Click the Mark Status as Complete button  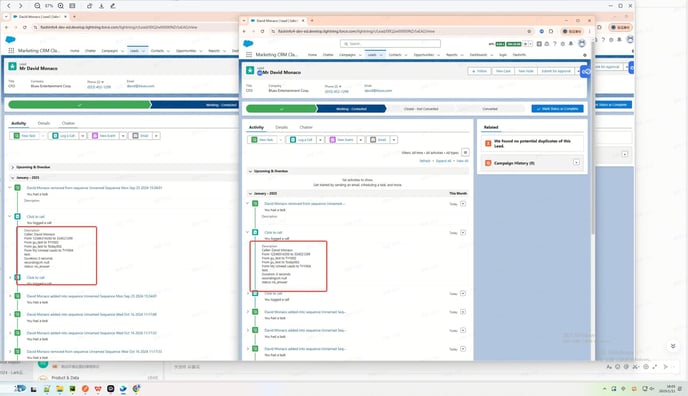tap(557, 109)
